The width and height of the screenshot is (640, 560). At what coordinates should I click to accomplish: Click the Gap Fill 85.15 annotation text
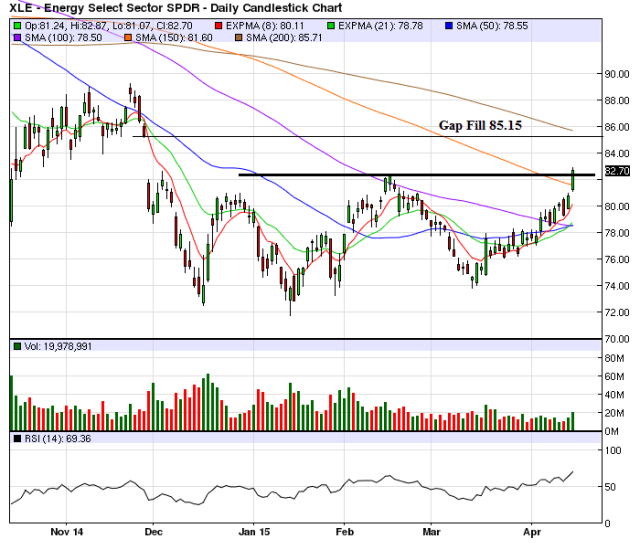[478, 126]
